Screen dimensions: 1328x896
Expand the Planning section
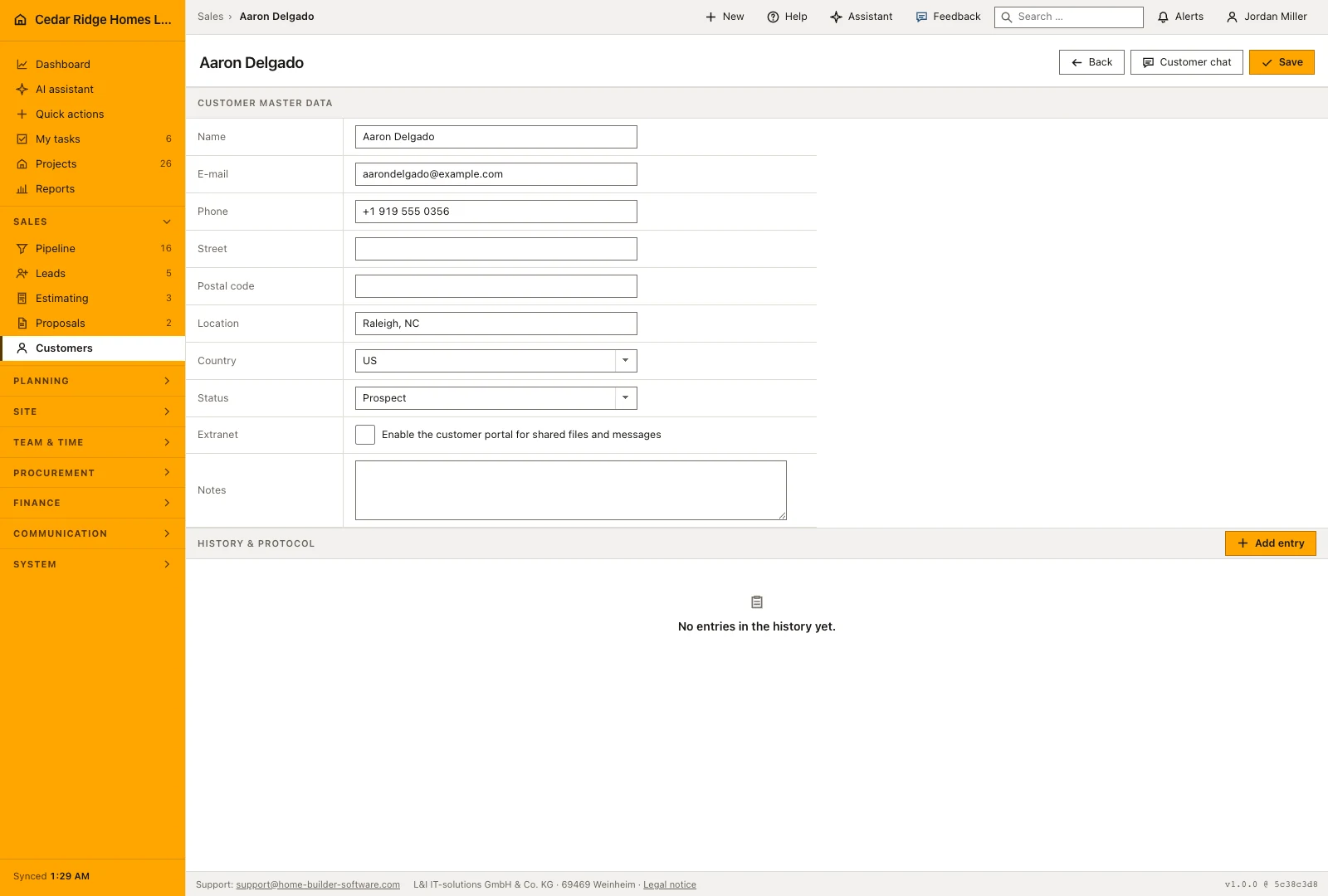pos(92,381)
